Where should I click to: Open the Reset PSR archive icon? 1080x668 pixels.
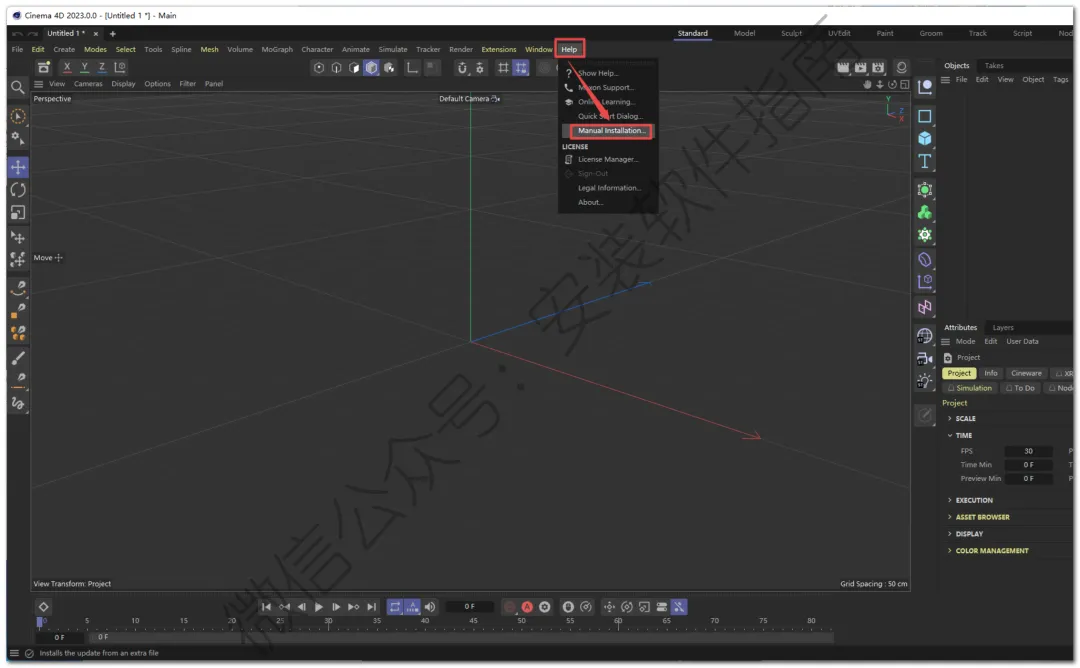point(43,67)
